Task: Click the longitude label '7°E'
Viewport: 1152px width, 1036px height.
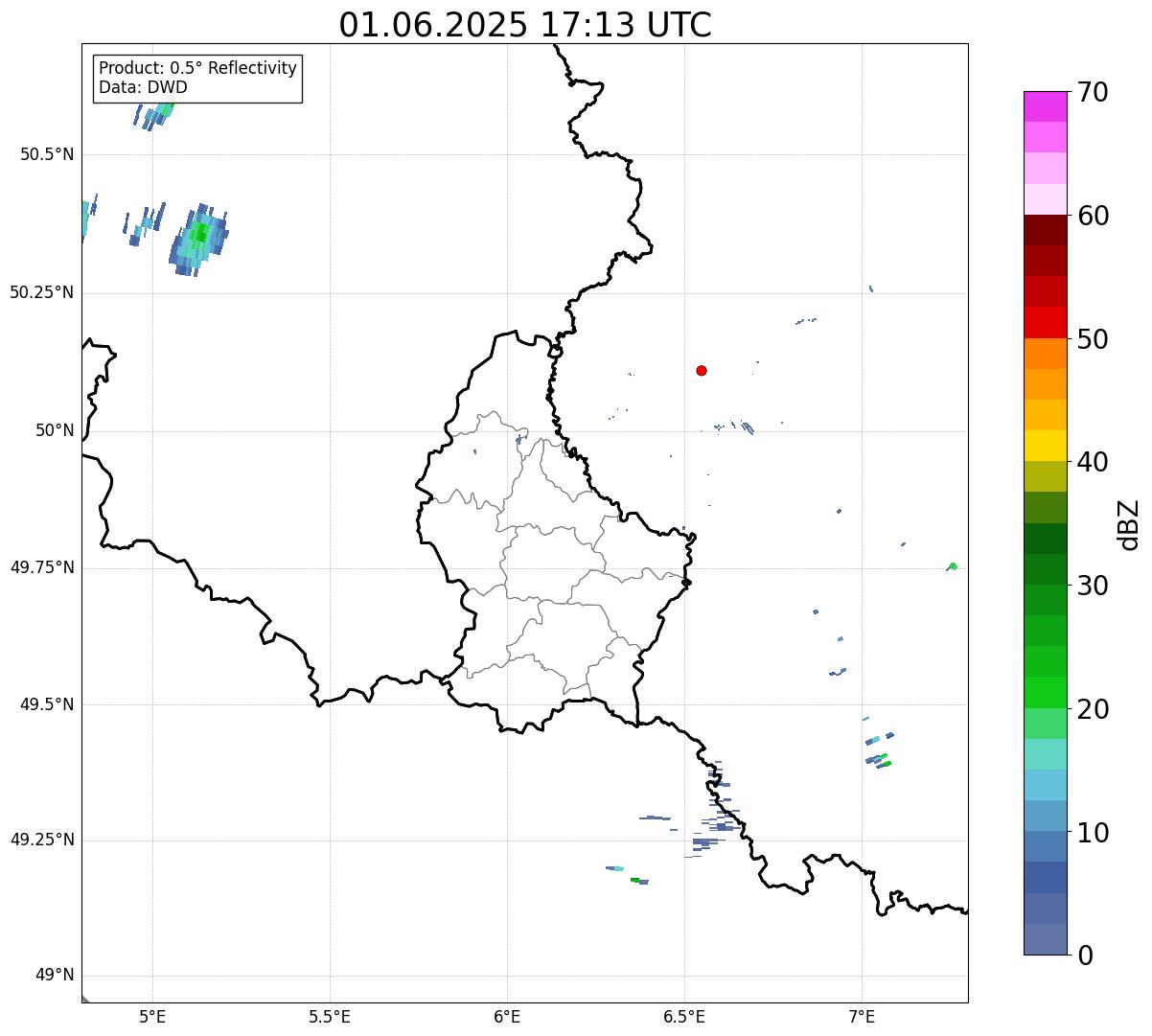Action: [862, 1016]
